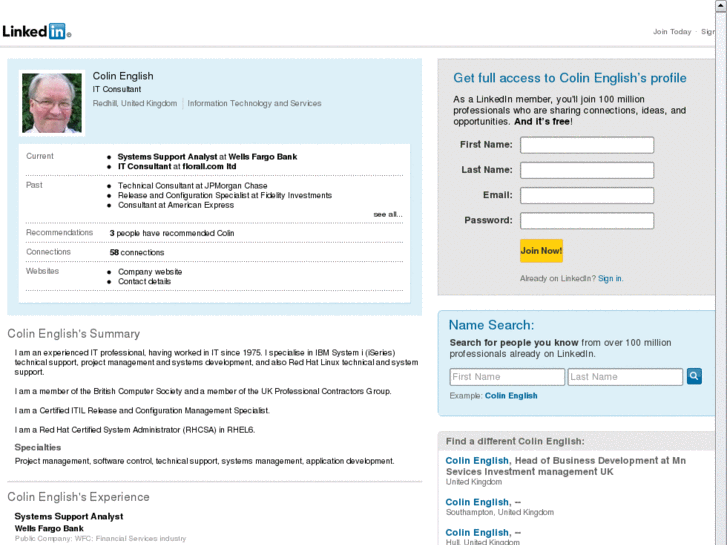Screen dimensions: 727x545
Task: Click the vertical scrollbar on the right edge
Action: point(721,272)
